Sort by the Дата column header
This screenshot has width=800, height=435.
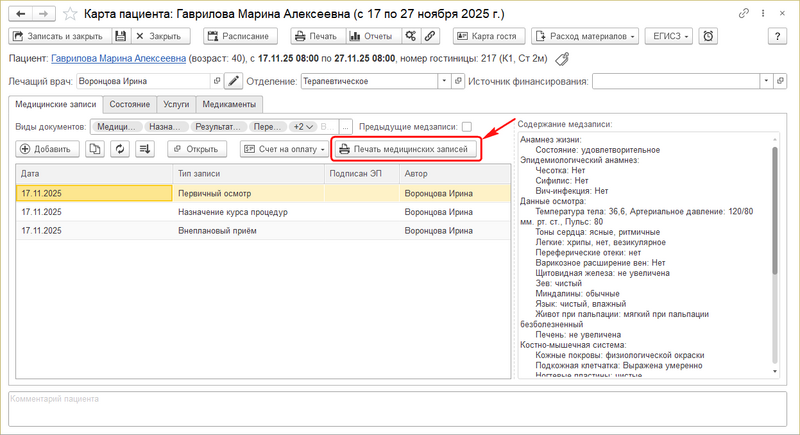coord(94,173)
